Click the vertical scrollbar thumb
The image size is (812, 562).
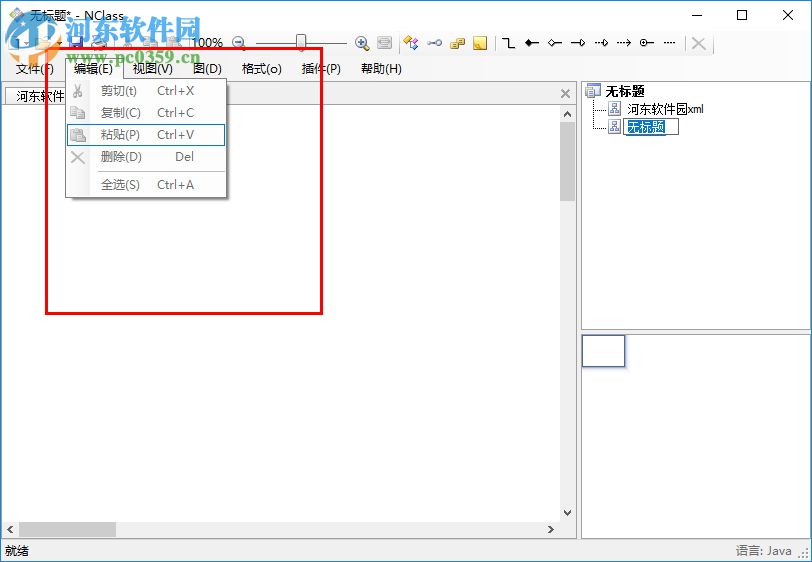[568, 162]
